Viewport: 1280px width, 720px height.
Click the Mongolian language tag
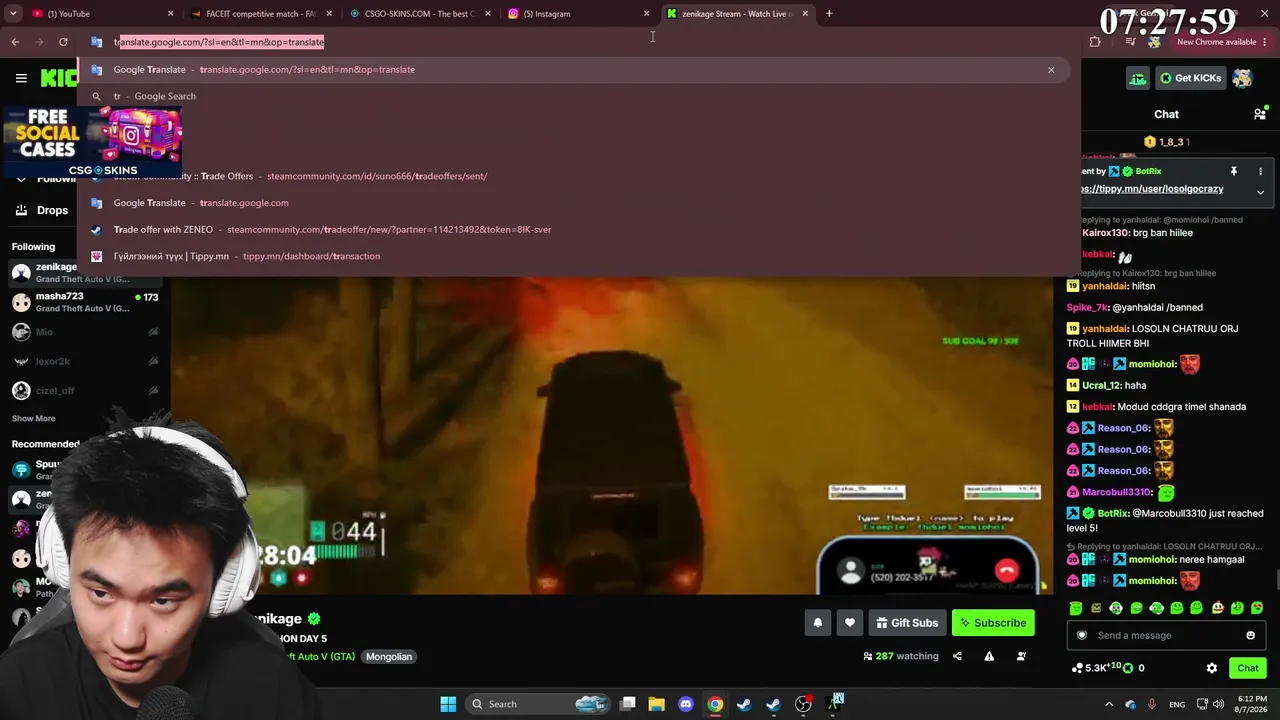pos(389,656)
